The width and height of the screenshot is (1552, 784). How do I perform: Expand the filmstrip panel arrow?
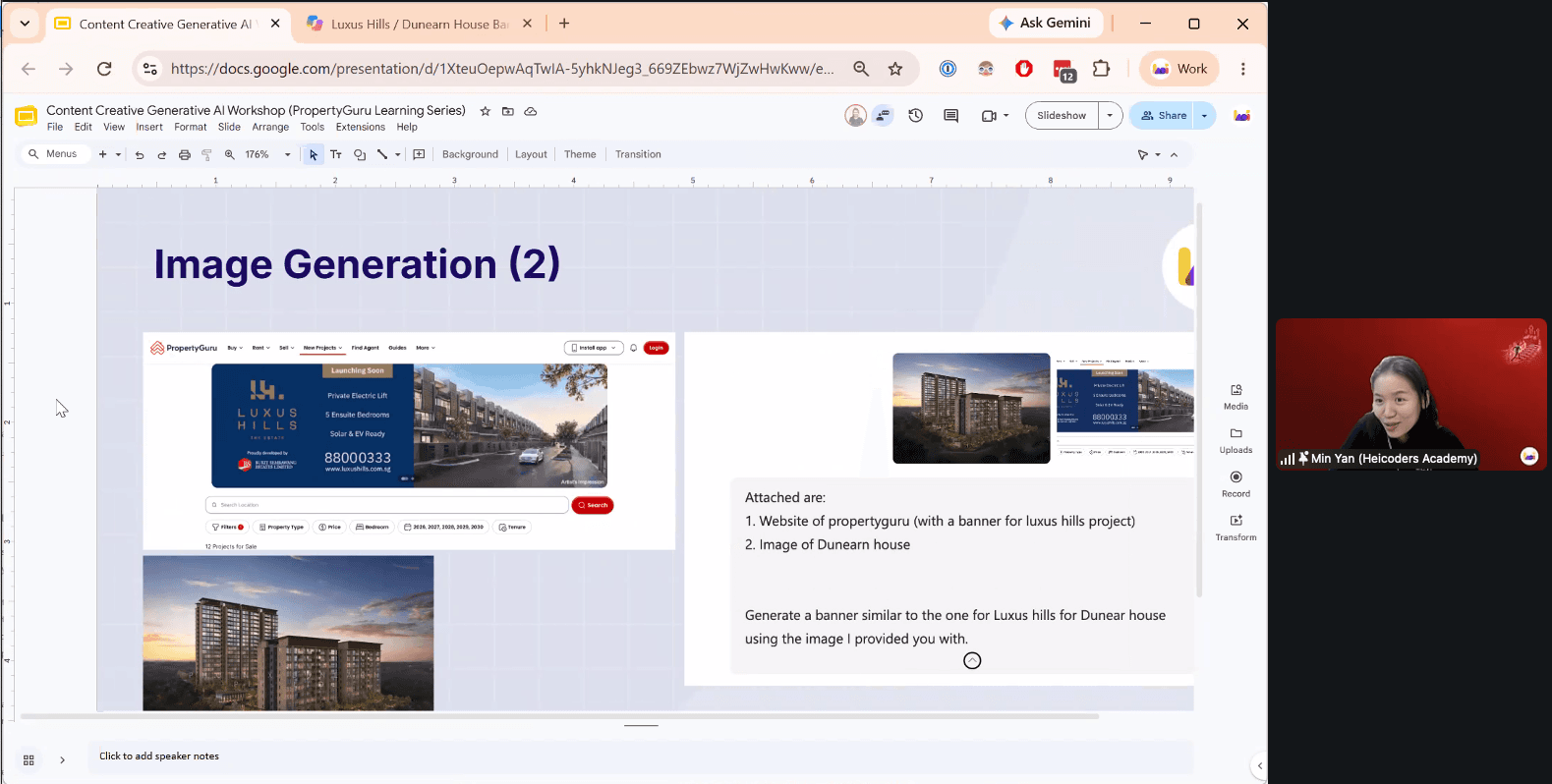coord(62,760)
